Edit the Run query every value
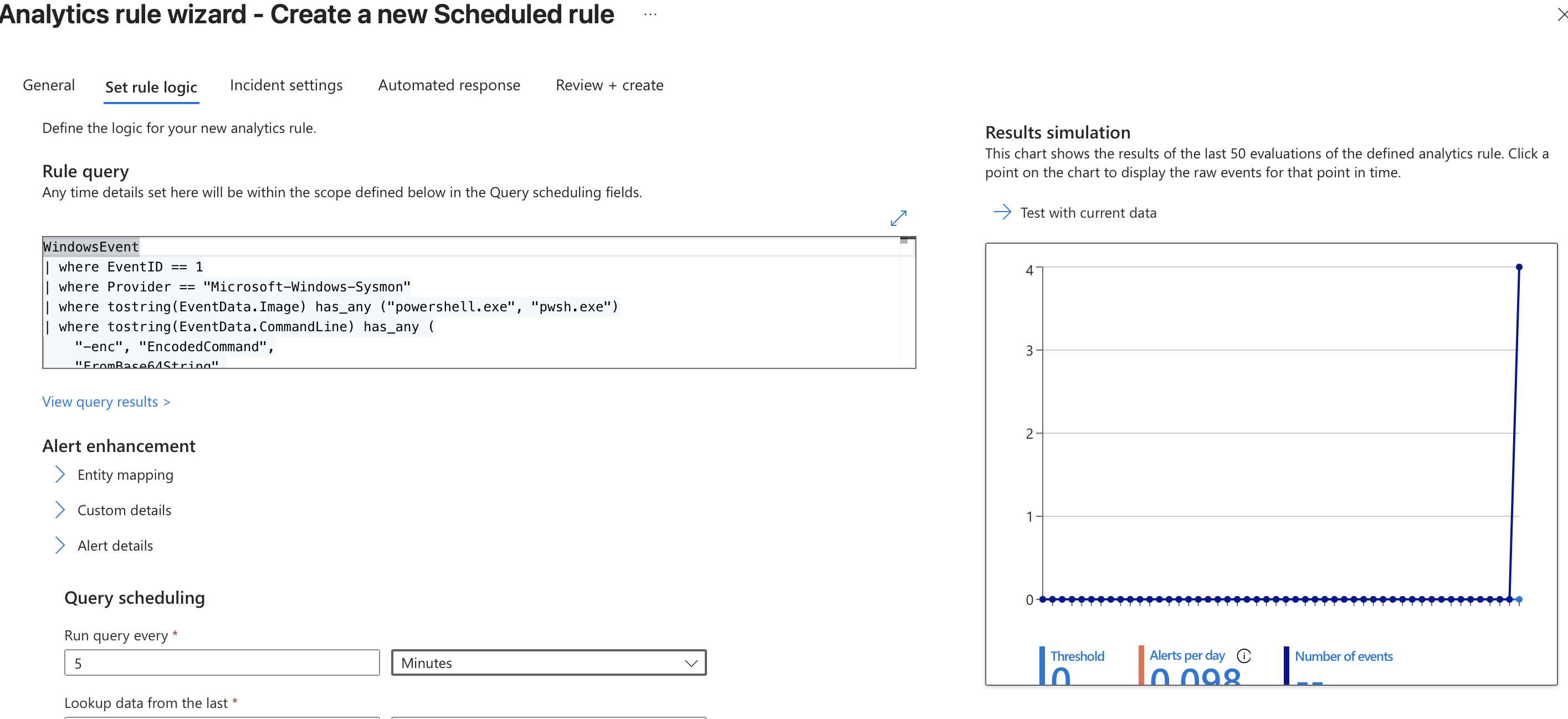Screen dimensions: 1568x719 click(222, 662)
